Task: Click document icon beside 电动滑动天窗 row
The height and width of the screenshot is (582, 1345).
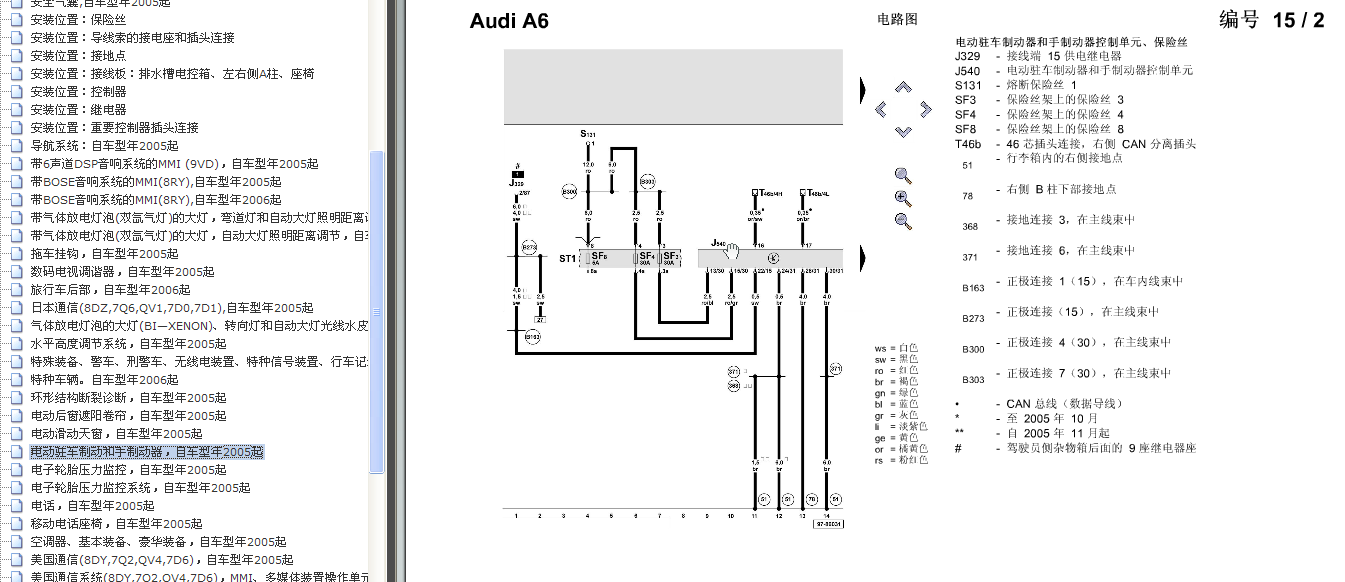Action: [x=15, y=433]
